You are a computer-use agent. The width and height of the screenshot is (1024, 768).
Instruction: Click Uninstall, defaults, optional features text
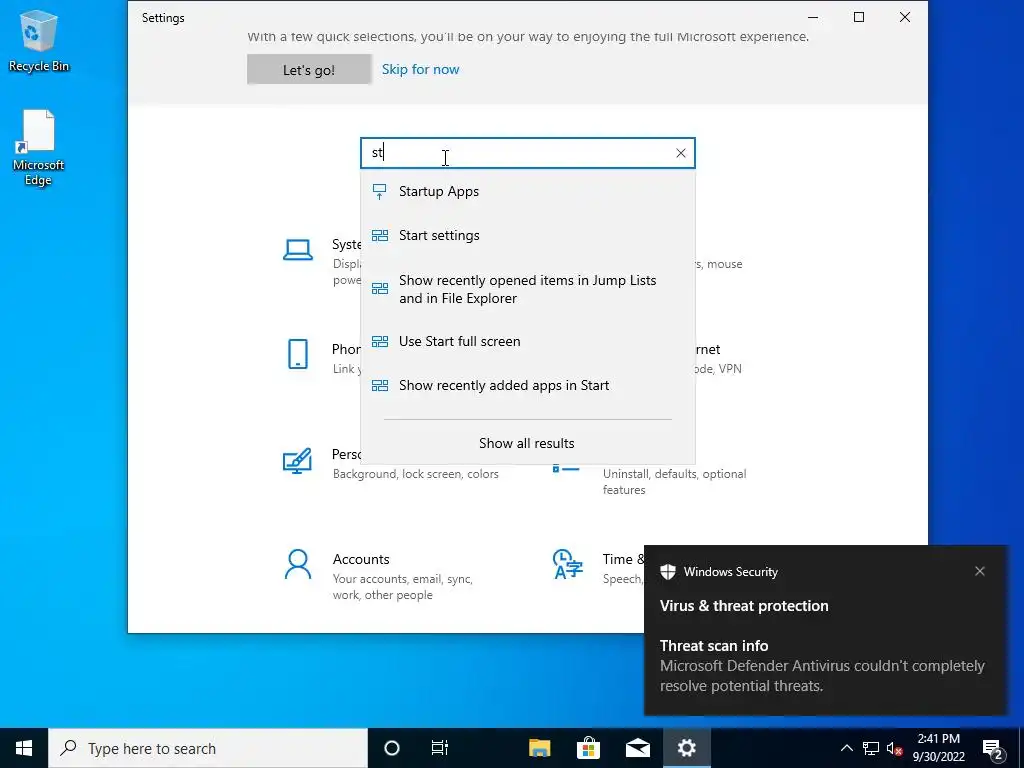tap(674, 482)
